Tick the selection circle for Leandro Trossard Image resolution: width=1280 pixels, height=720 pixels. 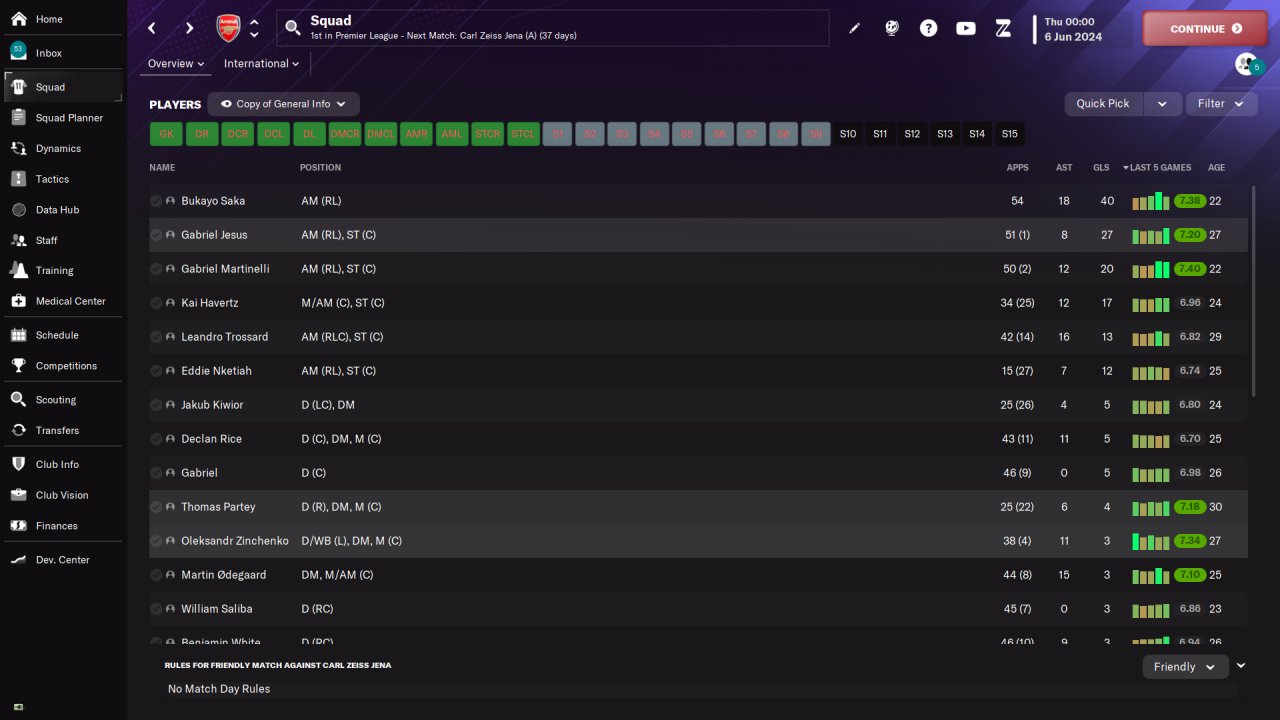point(156,337)
